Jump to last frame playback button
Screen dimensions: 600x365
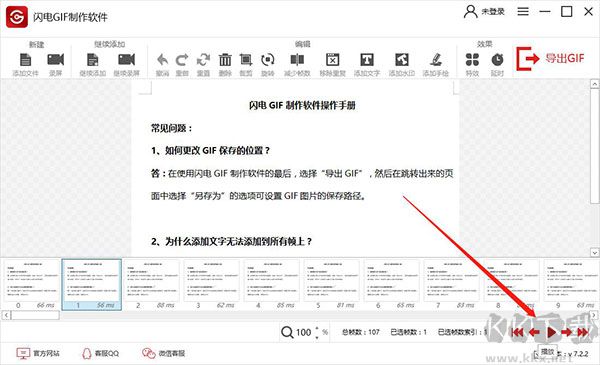pos(583,332)
